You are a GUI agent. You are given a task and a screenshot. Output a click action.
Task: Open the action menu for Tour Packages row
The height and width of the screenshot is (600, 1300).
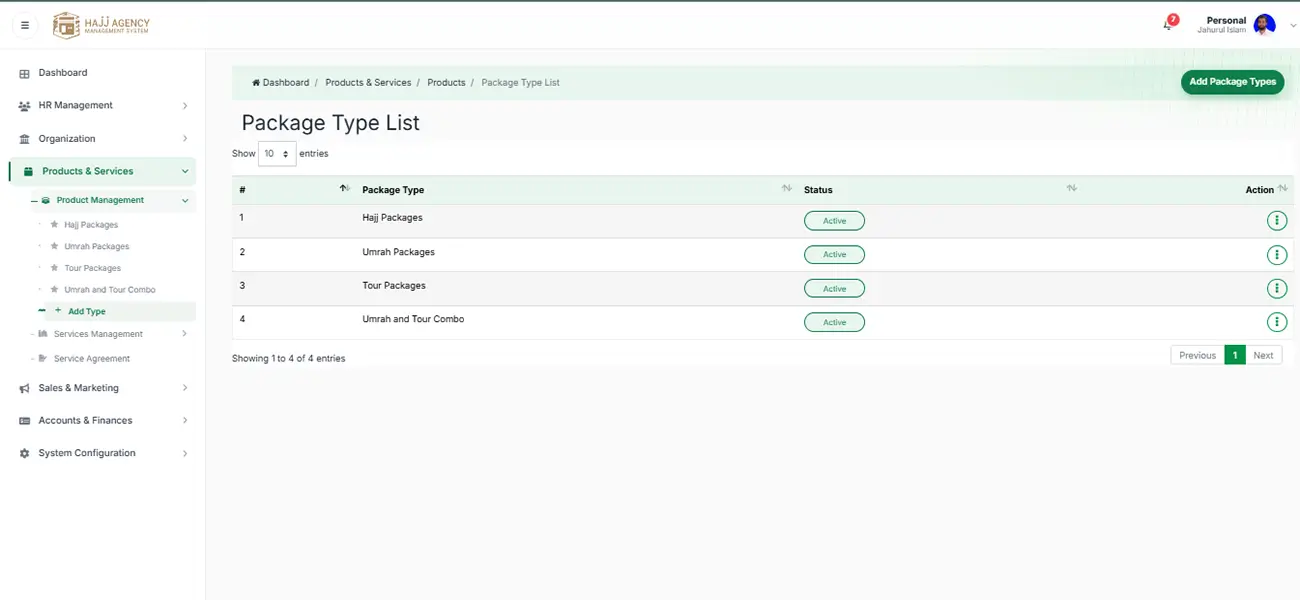[x=1276, y=288]
